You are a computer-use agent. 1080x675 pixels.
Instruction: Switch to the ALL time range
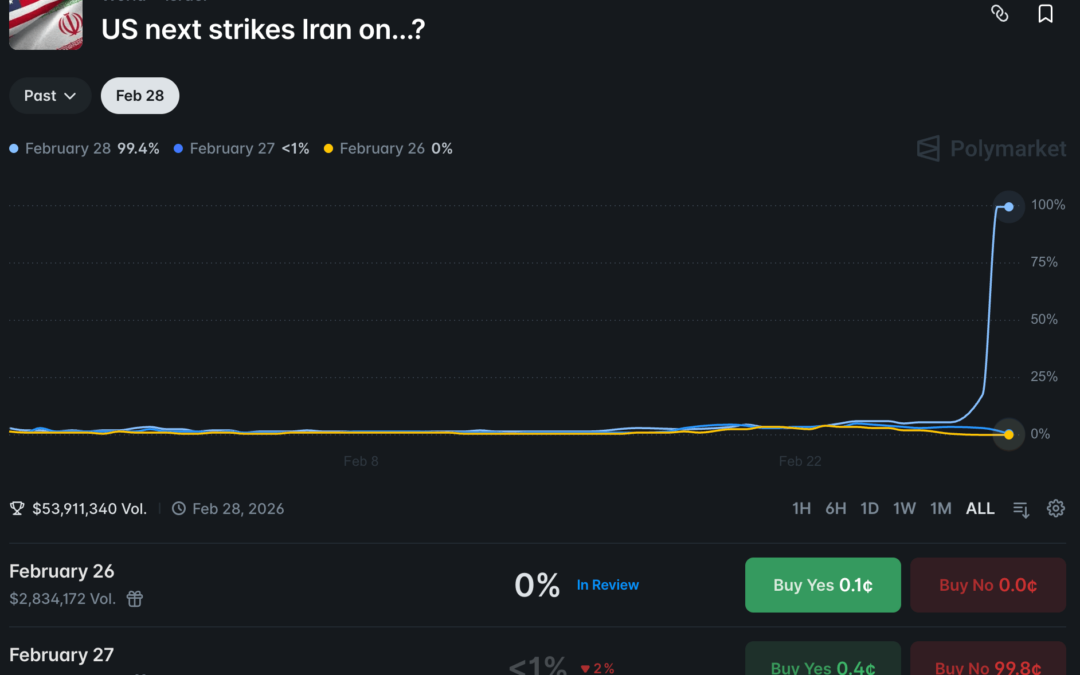(980, 508)
